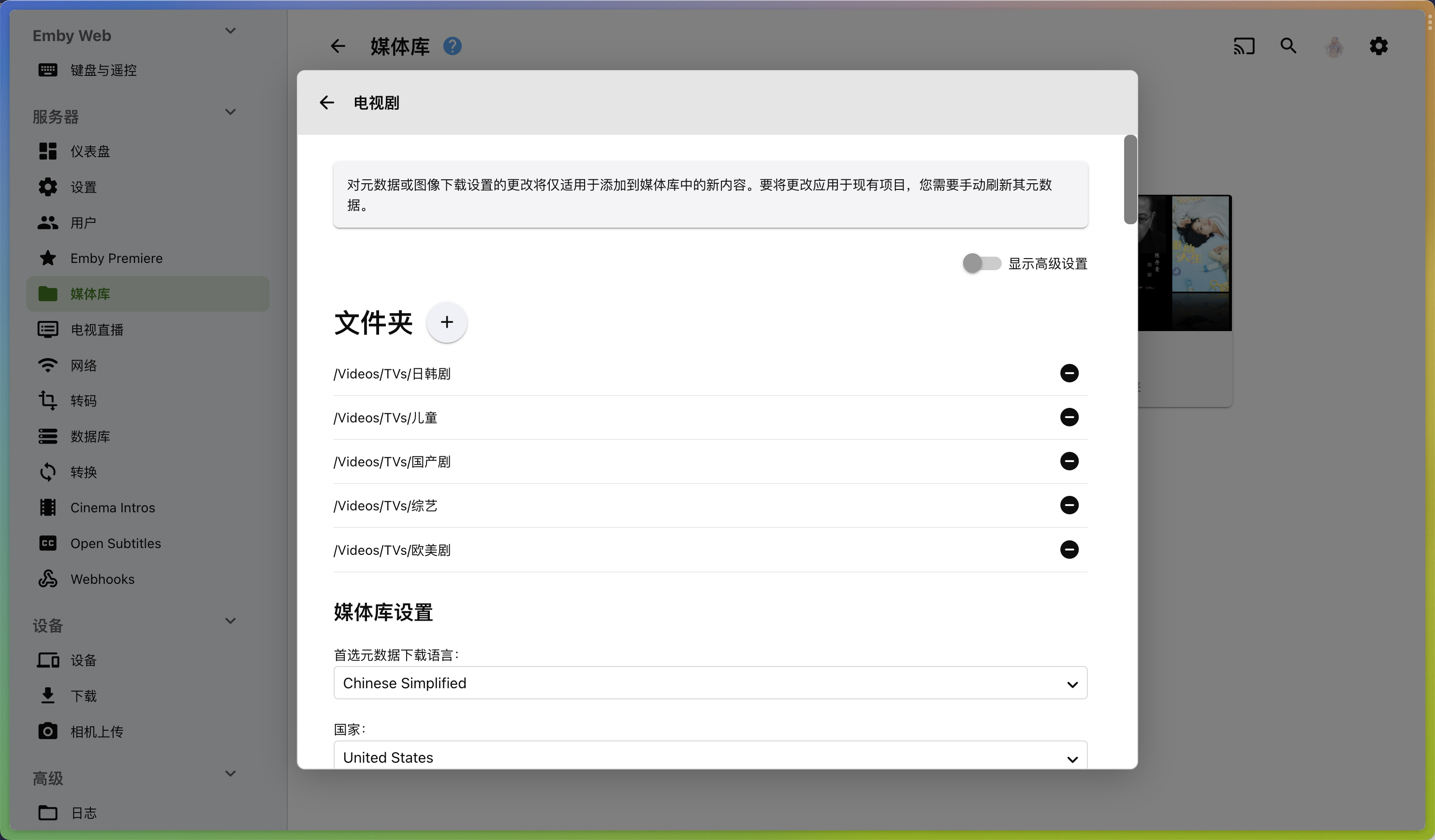Image resolution: width=1435 pixels, height=840 pixels.
Task: Remove the /Videos/TVs/欧美剧 folder
Action: pos(1069,550)
